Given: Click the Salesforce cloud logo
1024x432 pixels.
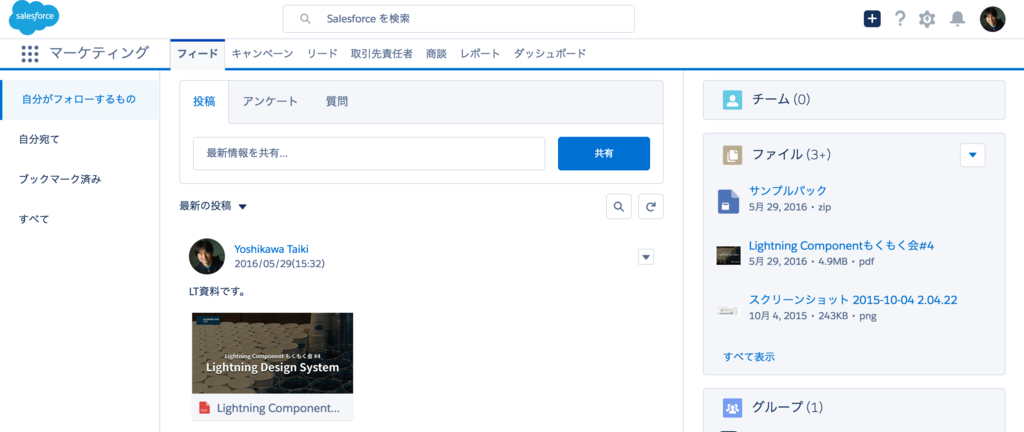Looking at the screenshot, I should pyautogui.click(x=34, y=18).
